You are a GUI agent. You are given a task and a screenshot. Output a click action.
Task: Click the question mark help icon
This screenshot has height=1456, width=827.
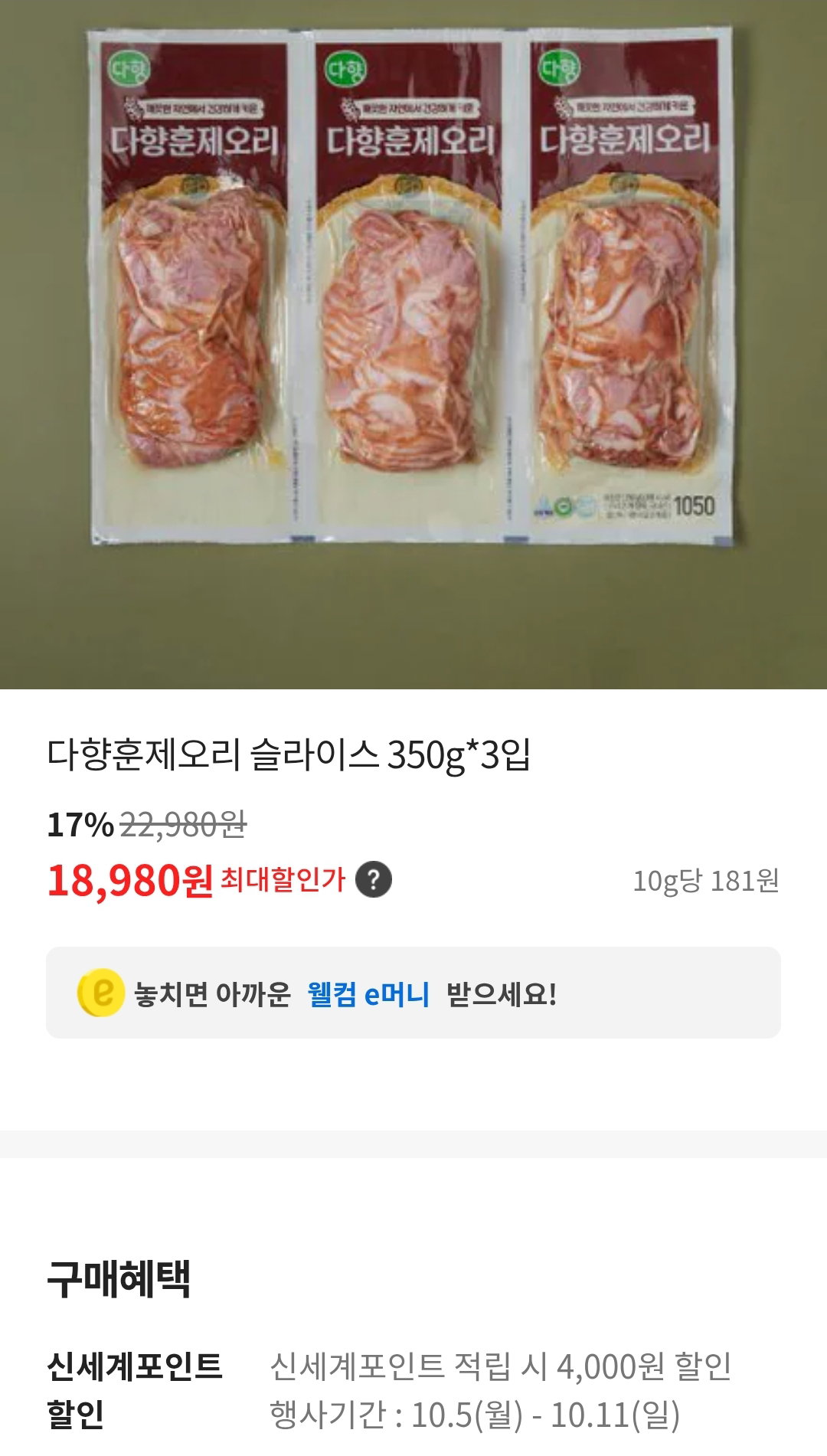374,880
